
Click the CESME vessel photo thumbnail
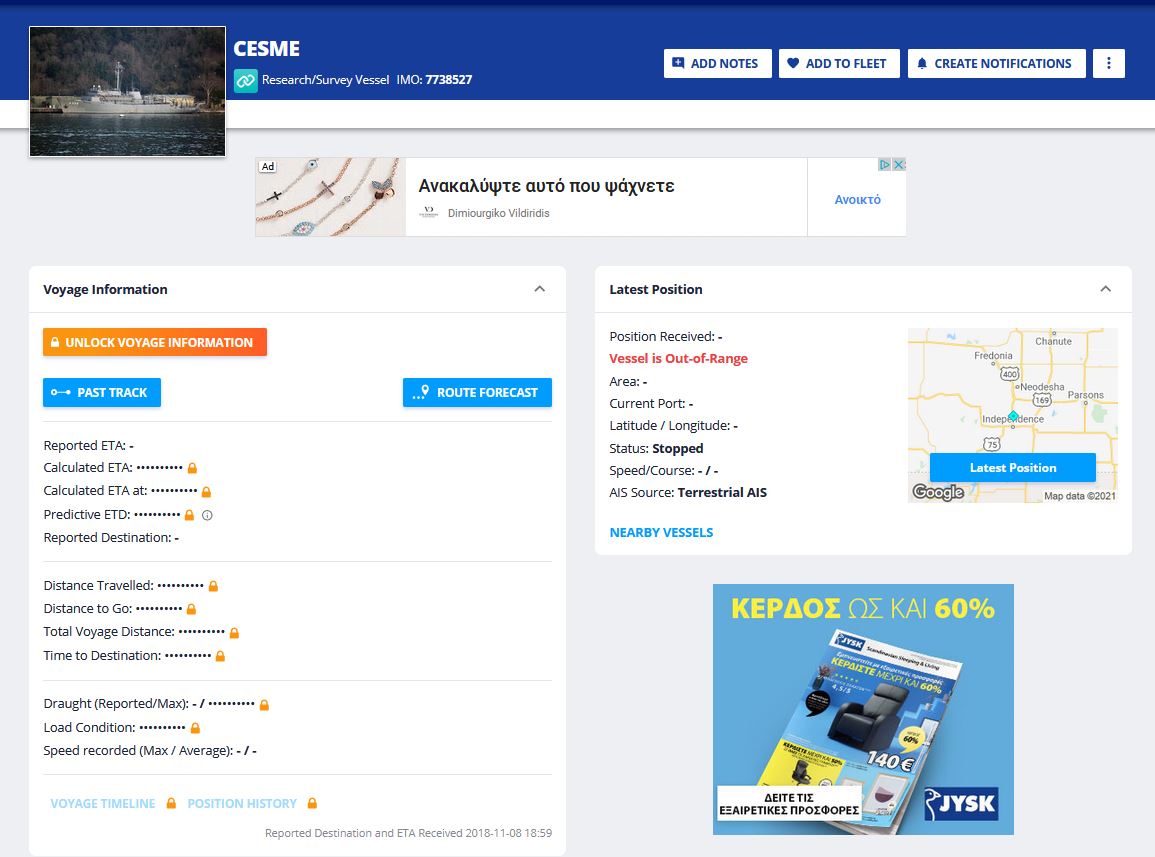[x=127, y=91]
